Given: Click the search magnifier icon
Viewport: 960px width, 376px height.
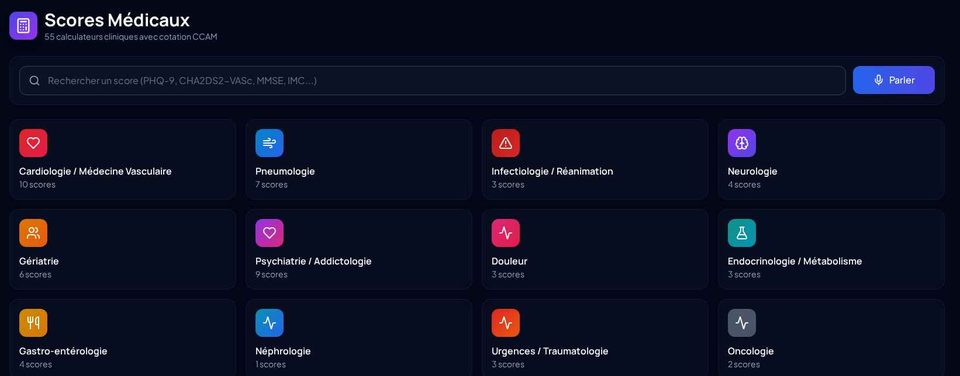Looking at the screenshot, I should (35, 81).
